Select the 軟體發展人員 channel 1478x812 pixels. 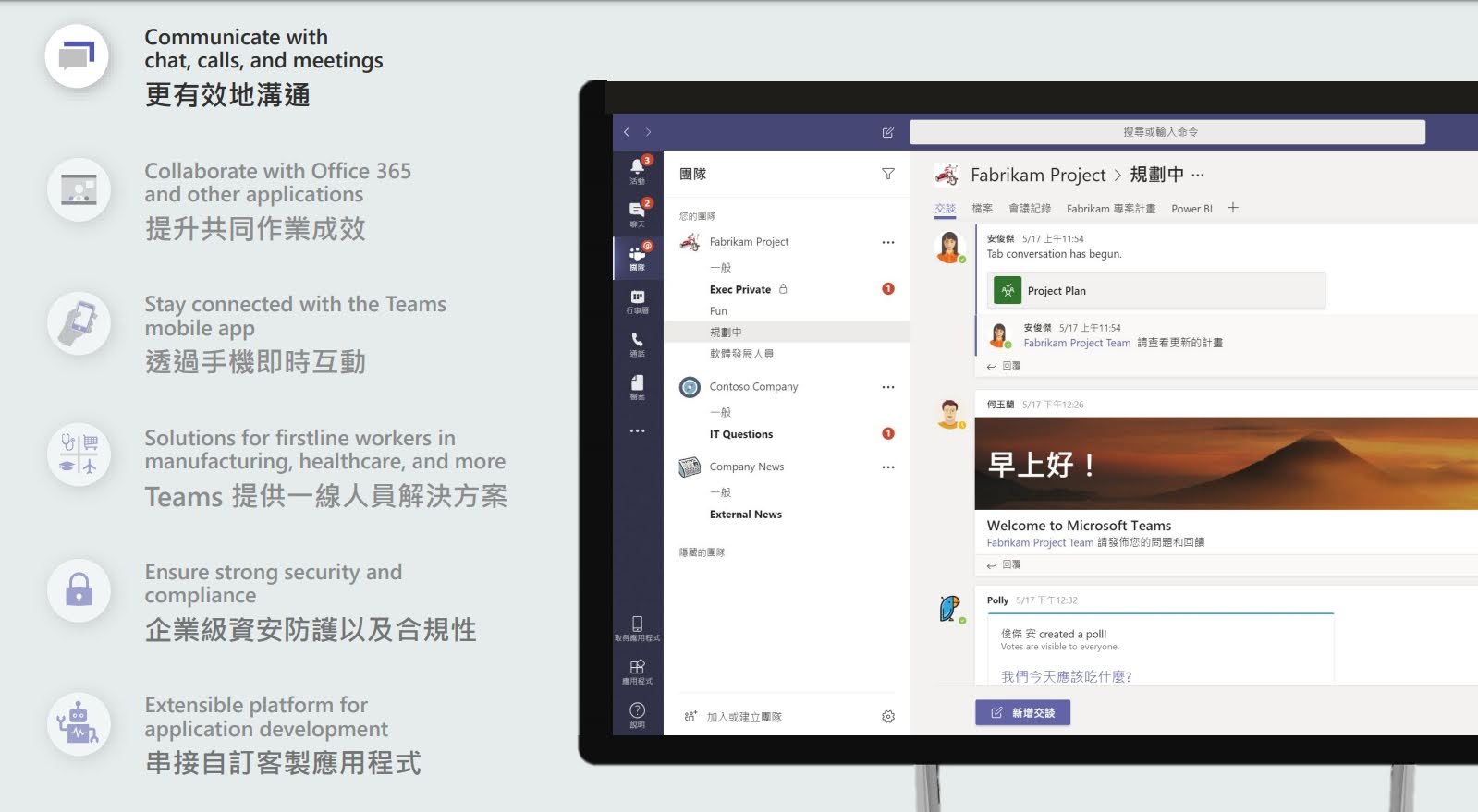(741, 354)
